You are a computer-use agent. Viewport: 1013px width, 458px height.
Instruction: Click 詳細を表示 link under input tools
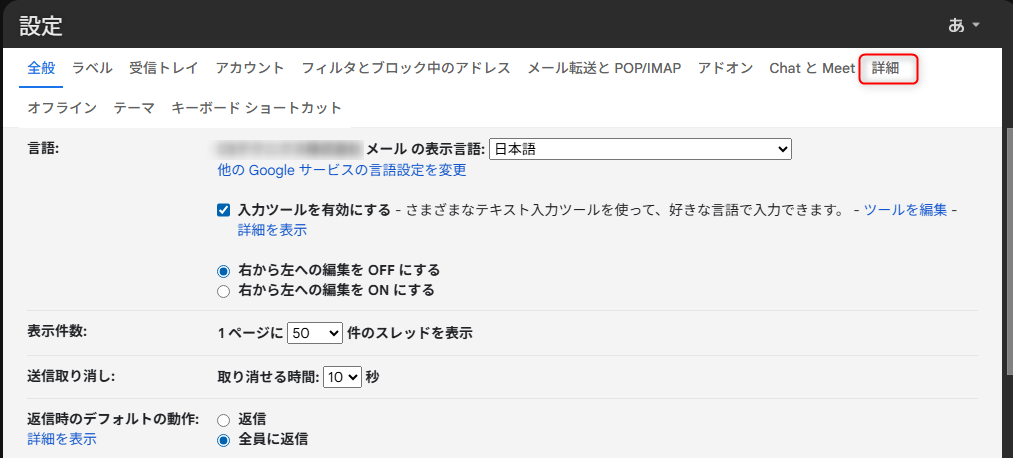click(x=272, y=230)
